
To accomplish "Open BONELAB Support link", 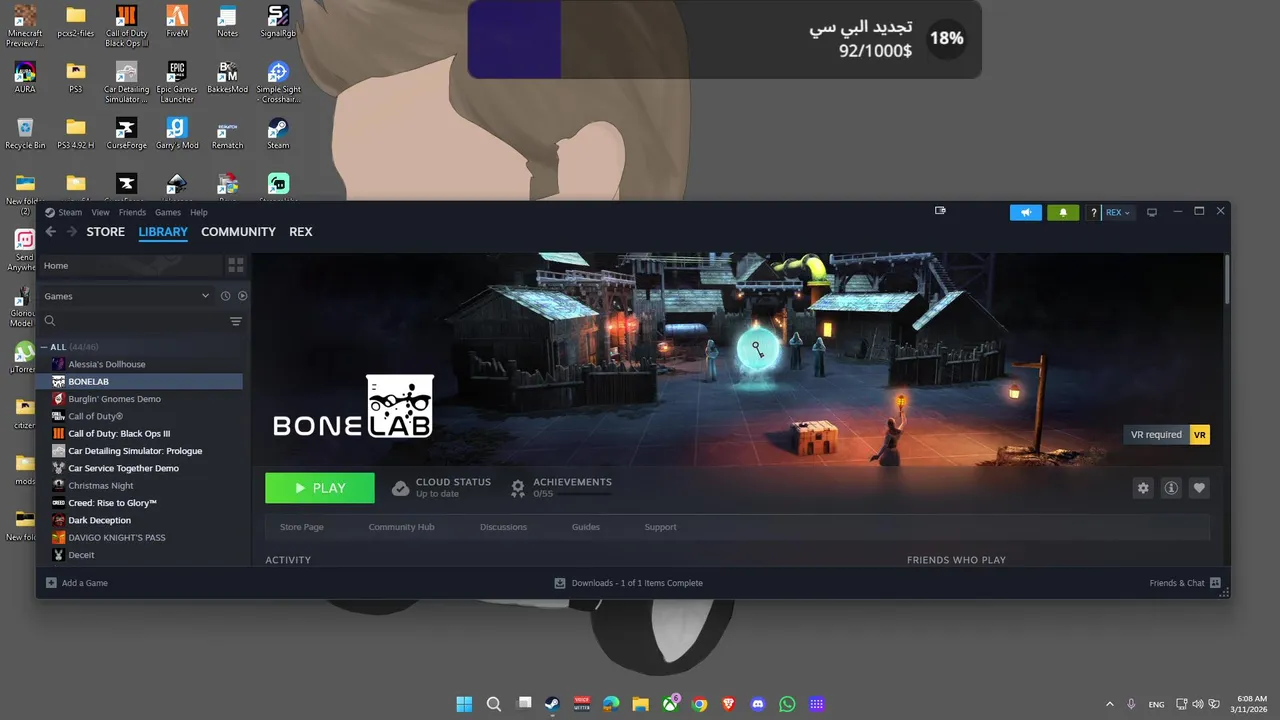I will (x=660, y=527).
